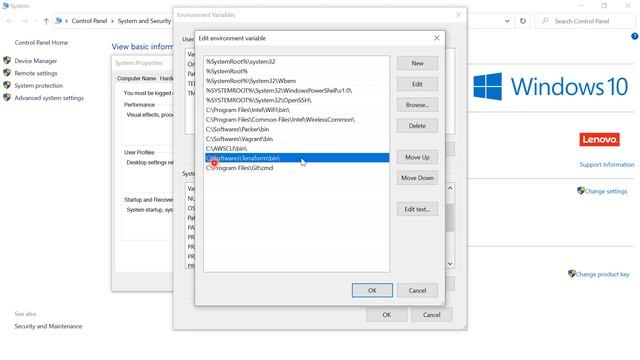640x360 pixels.
Task: Click Move Down button
Action: 417,178
